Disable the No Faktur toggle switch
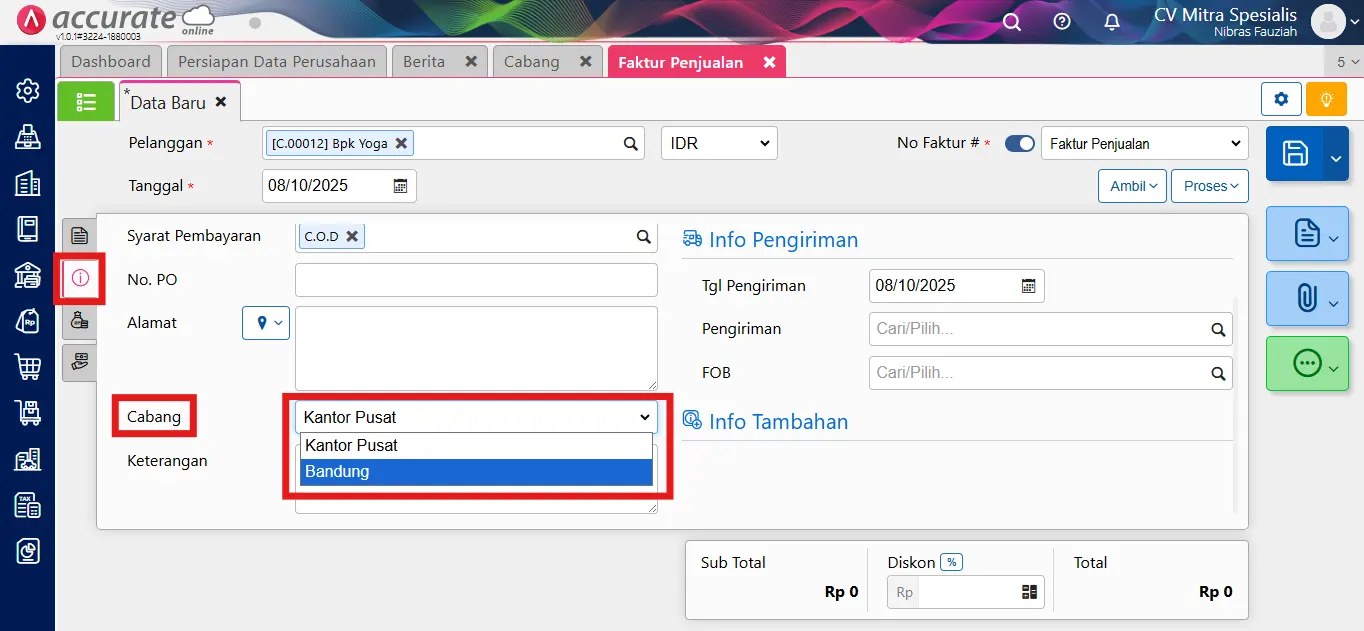The height and width of the screenshot is (631, 1364). 1020,143
